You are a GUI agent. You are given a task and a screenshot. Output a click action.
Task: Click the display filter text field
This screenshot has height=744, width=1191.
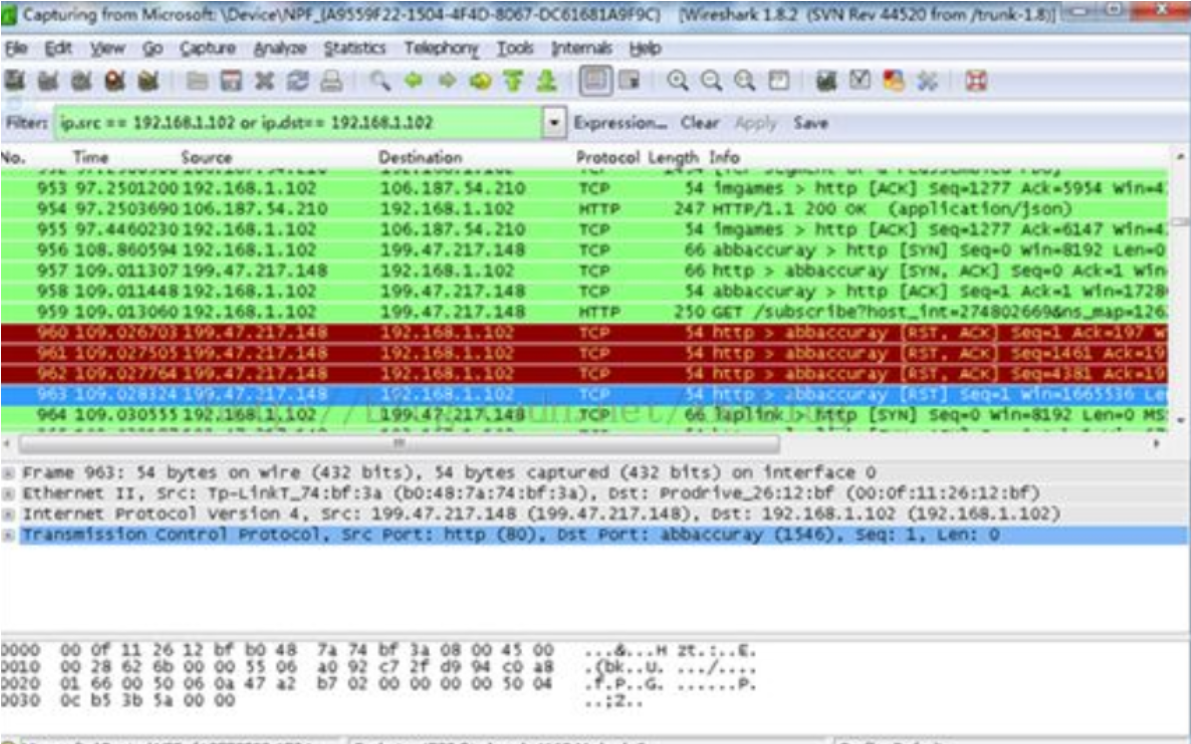click(298, 122)
